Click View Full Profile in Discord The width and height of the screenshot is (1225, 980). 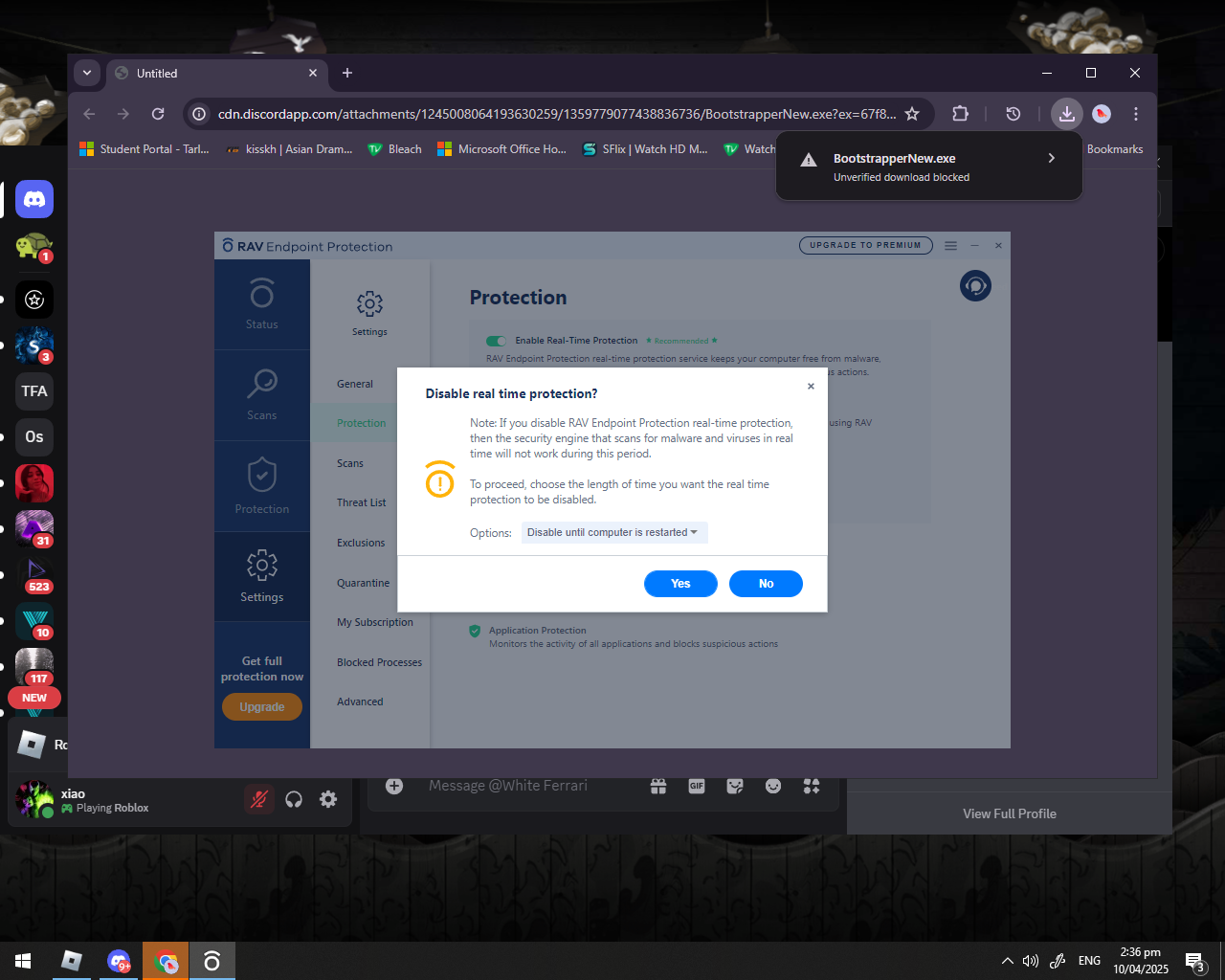pyautogui.click(x=1010, y=813)
